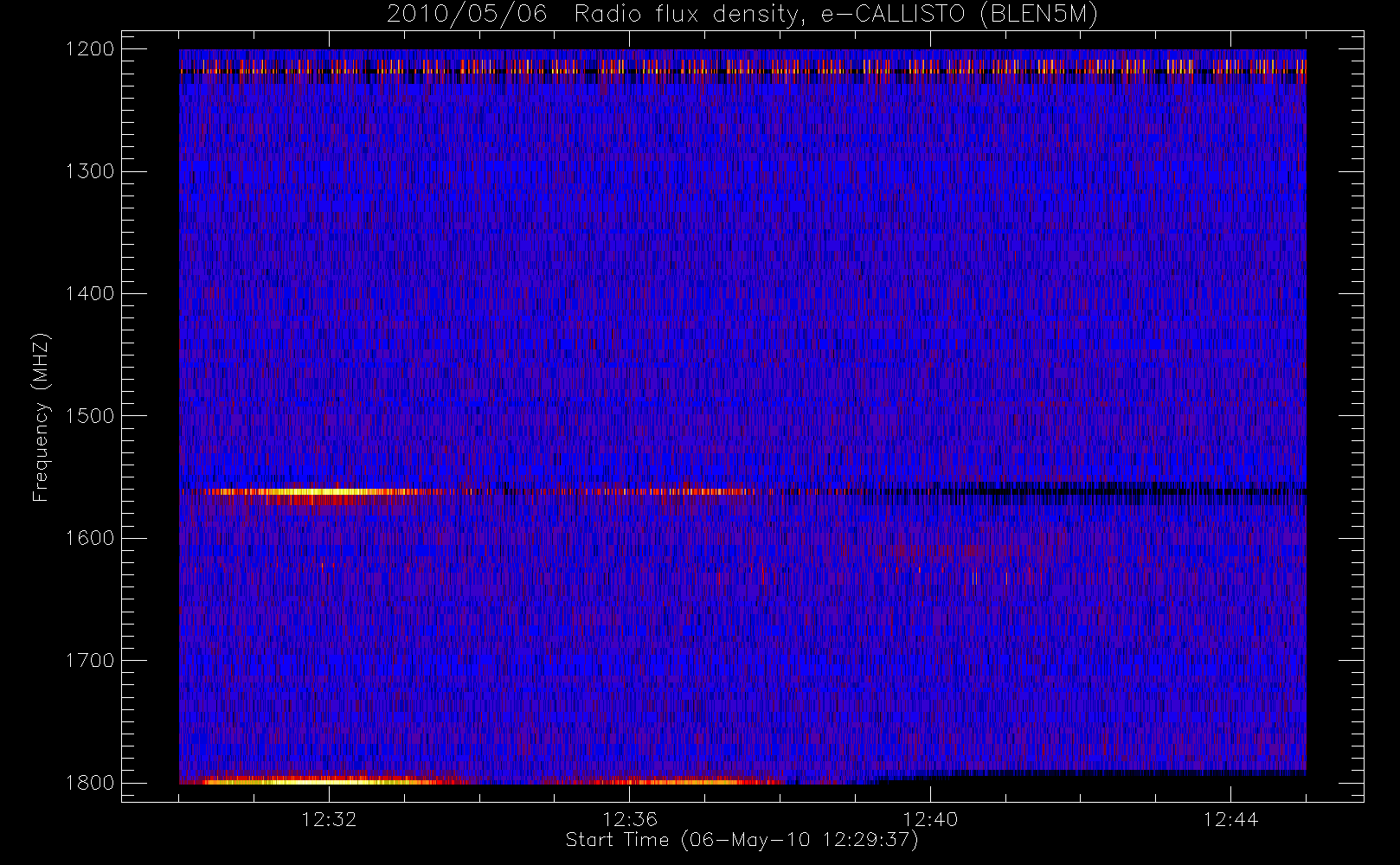The height and width of the screenshot is (865, 1400).
Task: Click the 1500 frequency tick label
Action: click(x=90, y=416)
